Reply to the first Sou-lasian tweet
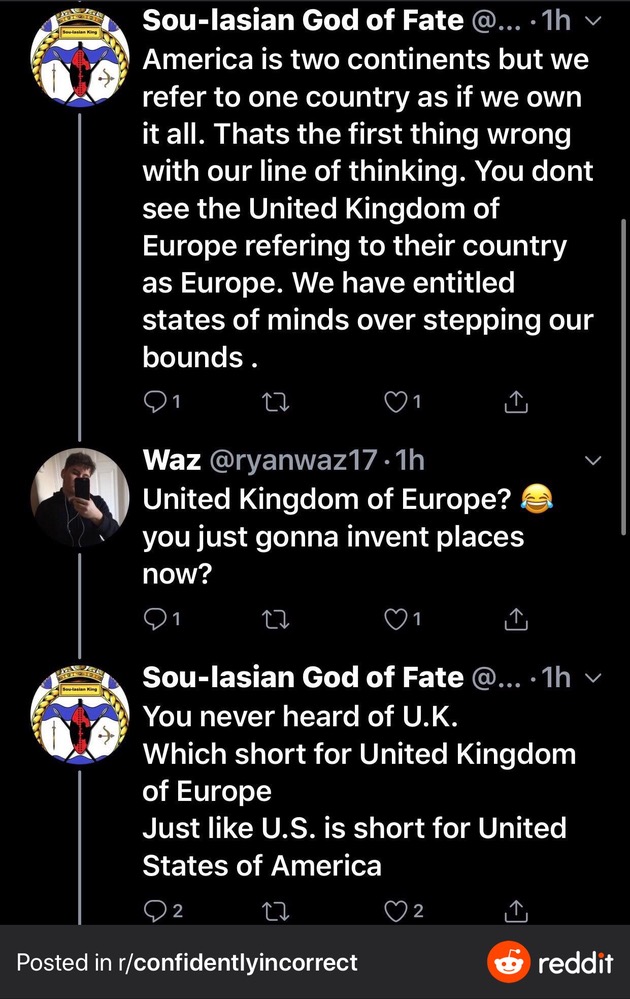 coord(155,402)
